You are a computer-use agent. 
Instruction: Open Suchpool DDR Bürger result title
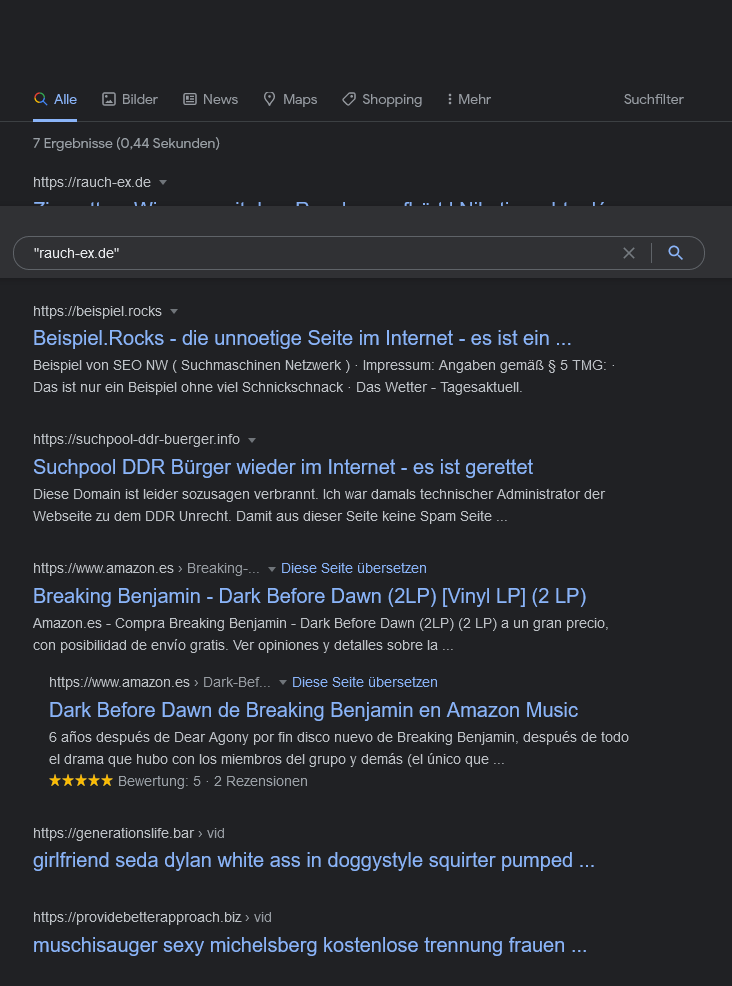click(x=283, y=467)
